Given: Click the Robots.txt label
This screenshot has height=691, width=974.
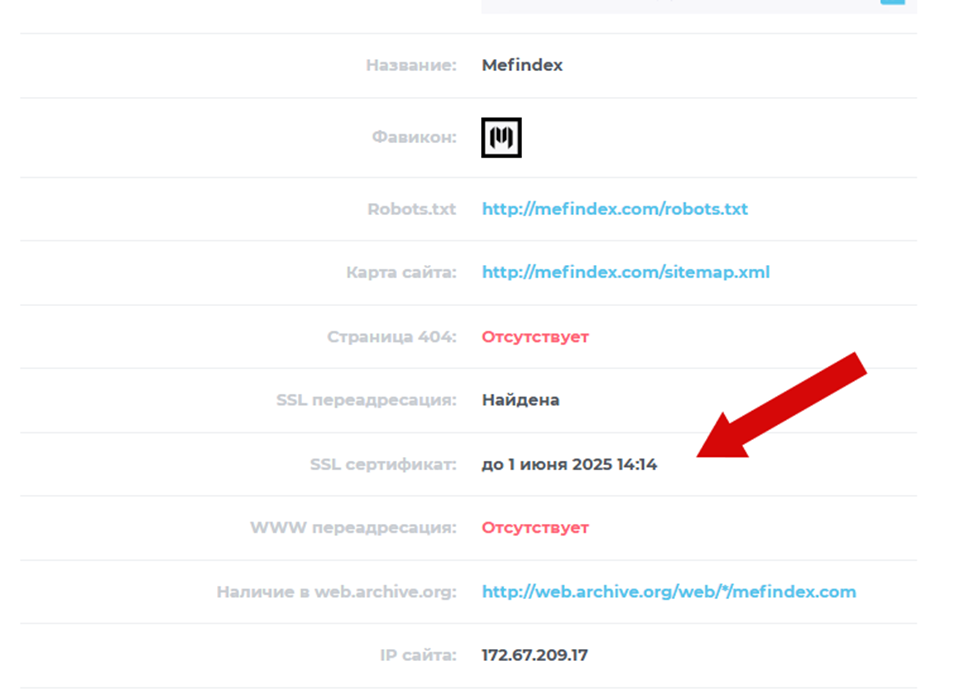Looking at the screenshot, I should pyautogui.click(x=412, y=209).
